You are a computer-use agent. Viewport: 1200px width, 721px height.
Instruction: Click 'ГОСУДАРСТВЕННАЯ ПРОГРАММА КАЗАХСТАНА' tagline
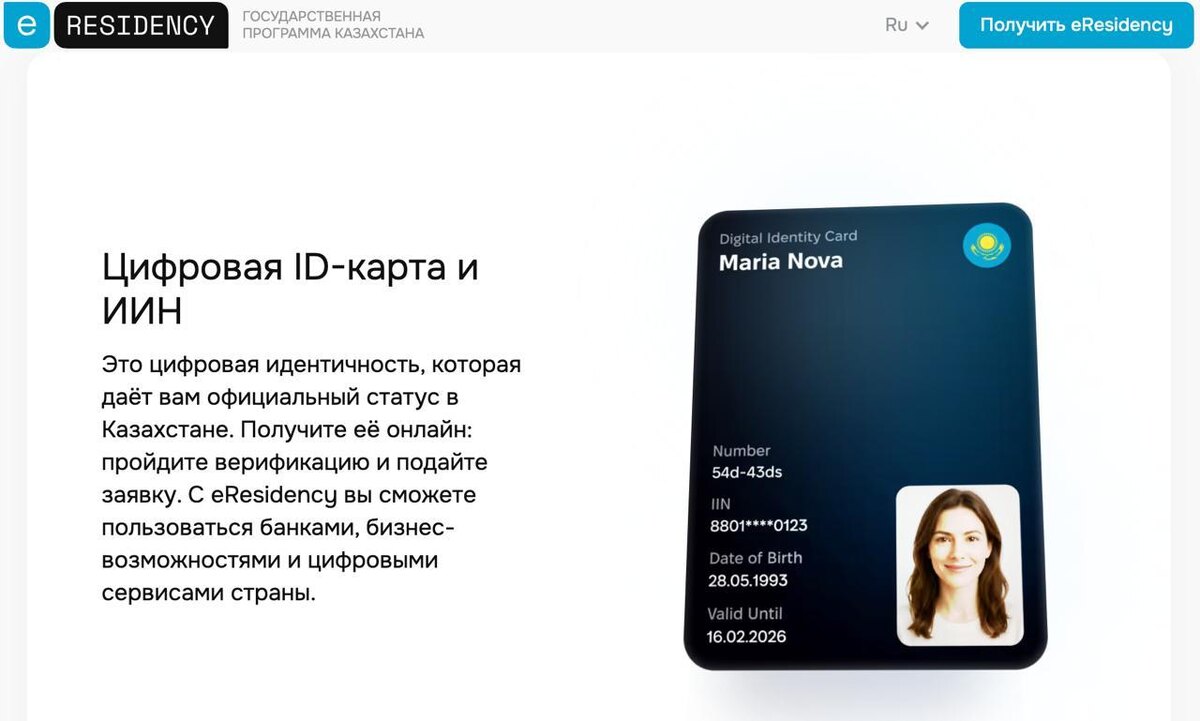pos(333,25)
